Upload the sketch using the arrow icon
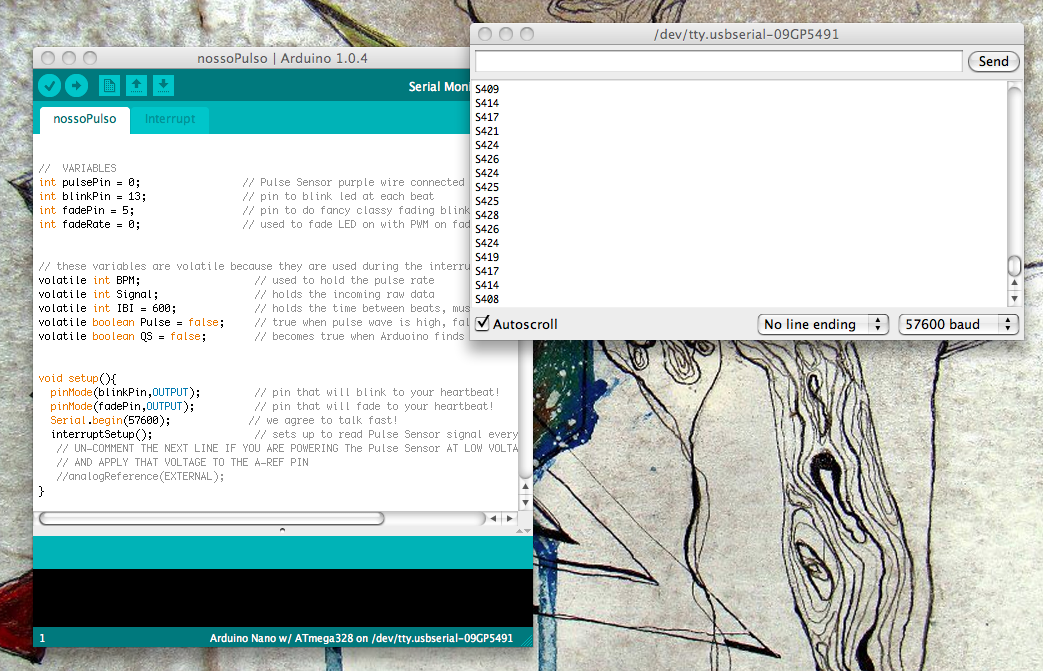Viewport: 1043px width, 671px height. click(76, 86)
